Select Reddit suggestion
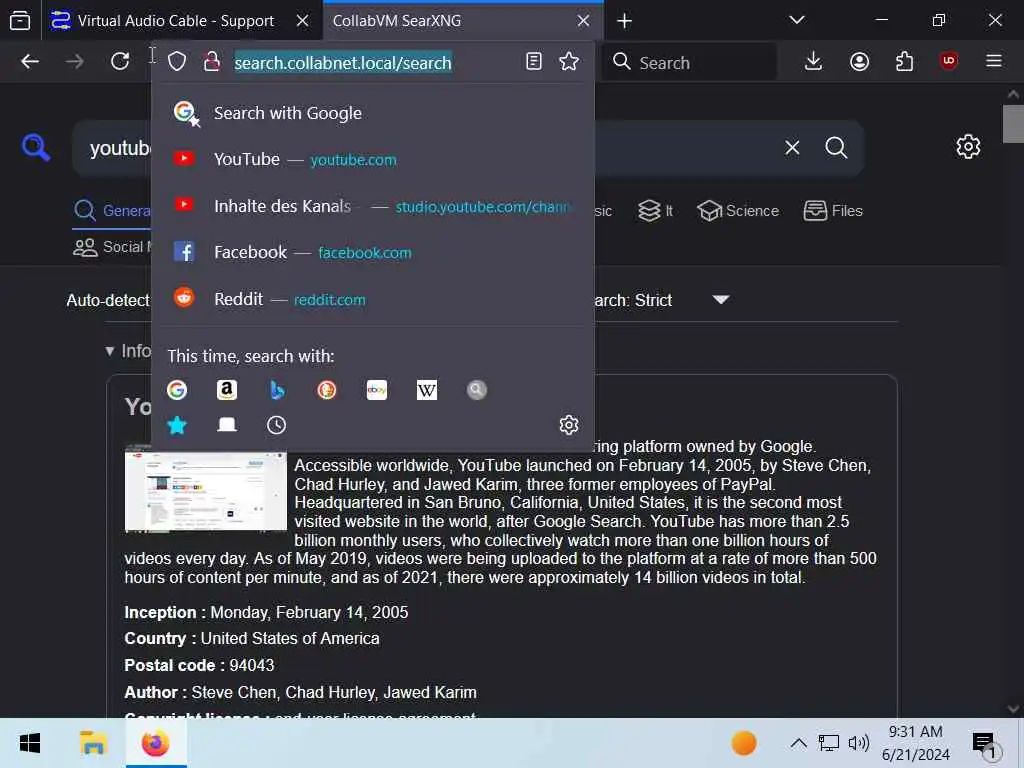 coord(373,299)
